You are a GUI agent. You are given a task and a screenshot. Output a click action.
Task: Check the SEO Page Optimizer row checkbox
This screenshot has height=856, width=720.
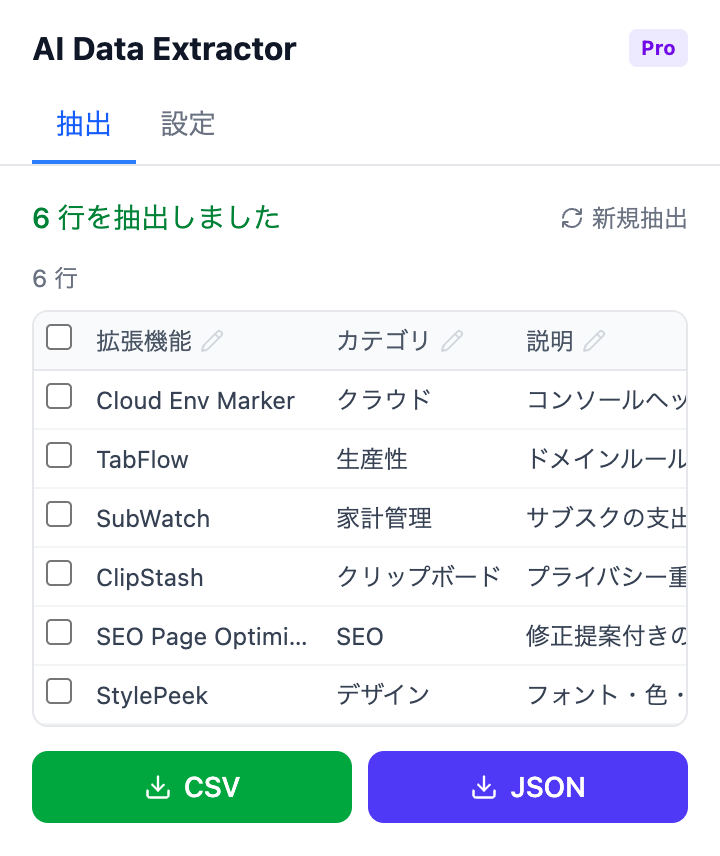pyautogui.click(x=59, y=633)
